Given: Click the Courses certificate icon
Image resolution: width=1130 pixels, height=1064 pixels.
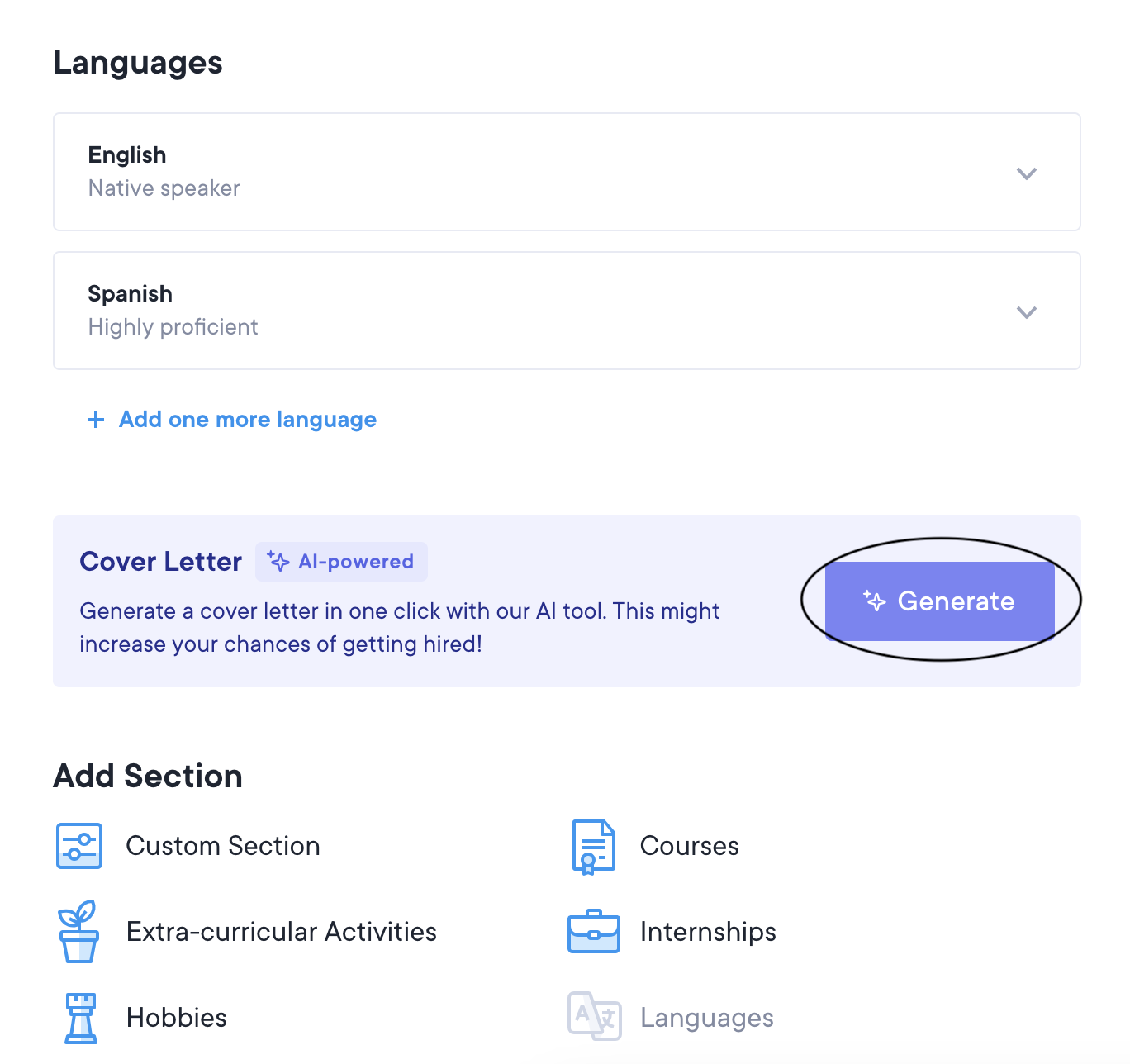Looking at the screenshot, I should [593, 847].
